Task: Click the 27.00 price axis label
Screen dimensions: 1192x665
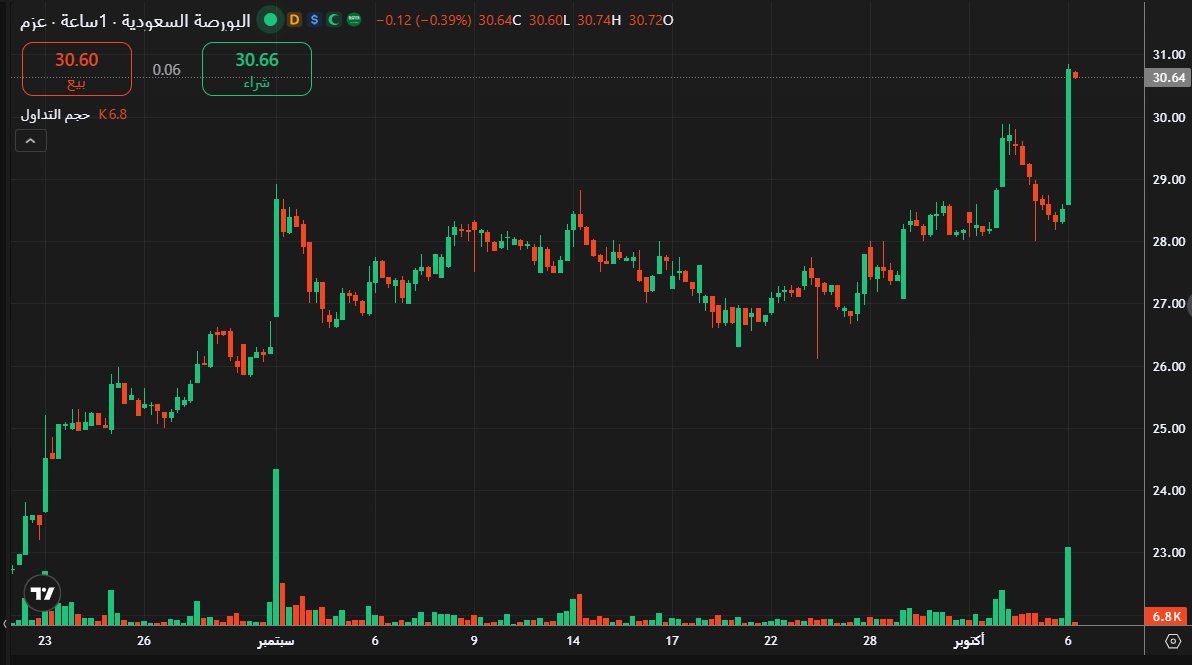Action: pyautogui.click(x=1168, y=304)
